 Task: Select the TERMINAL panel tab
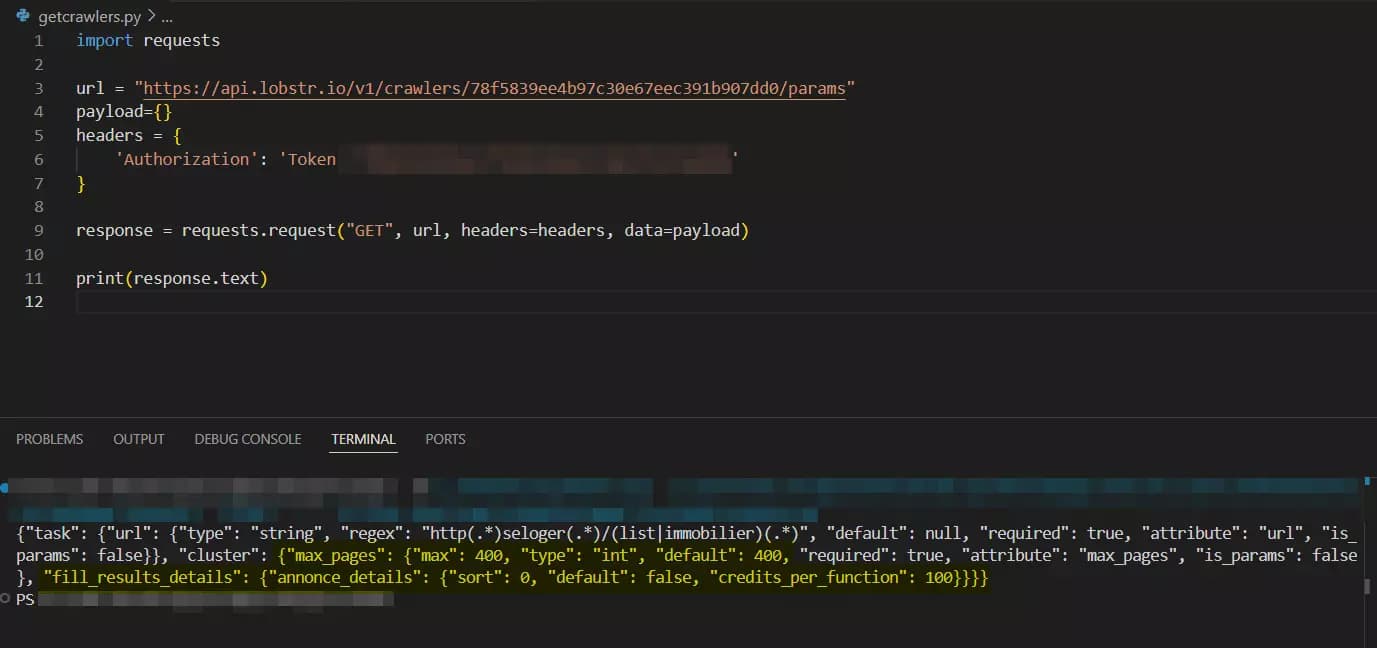pyautogui.click(x=364, y=439)
